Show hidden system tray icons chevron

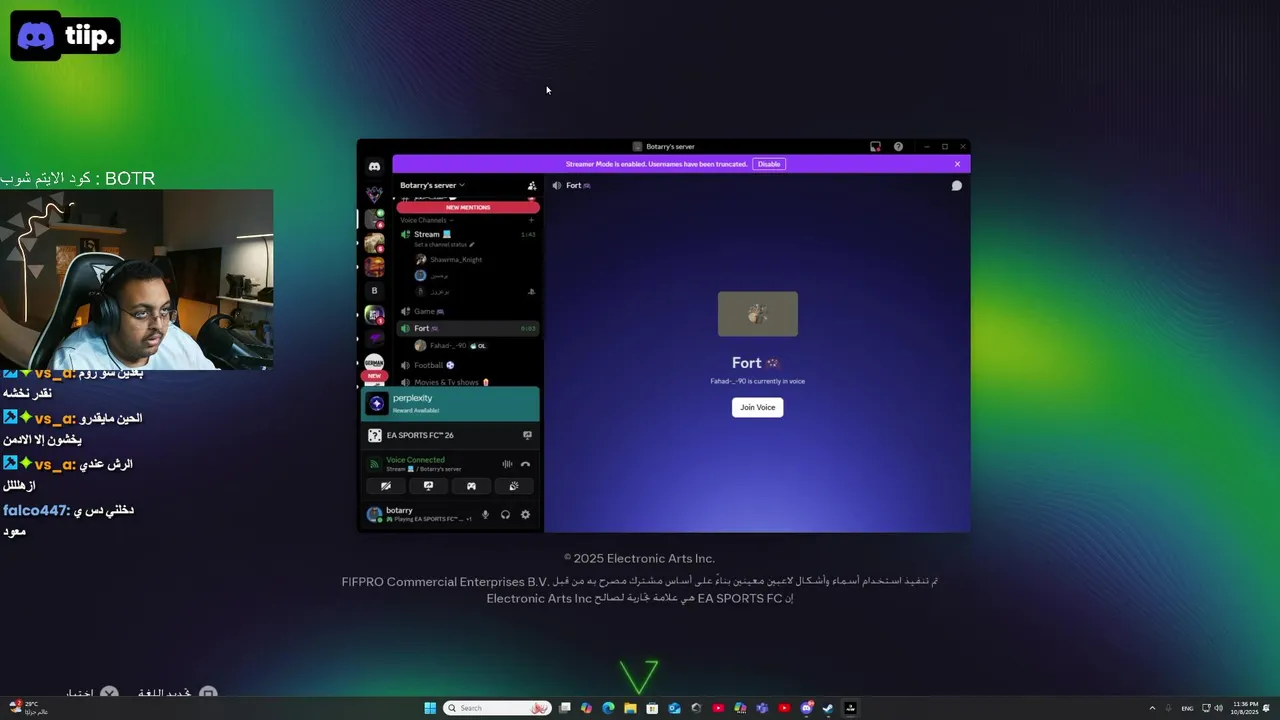1153,708
